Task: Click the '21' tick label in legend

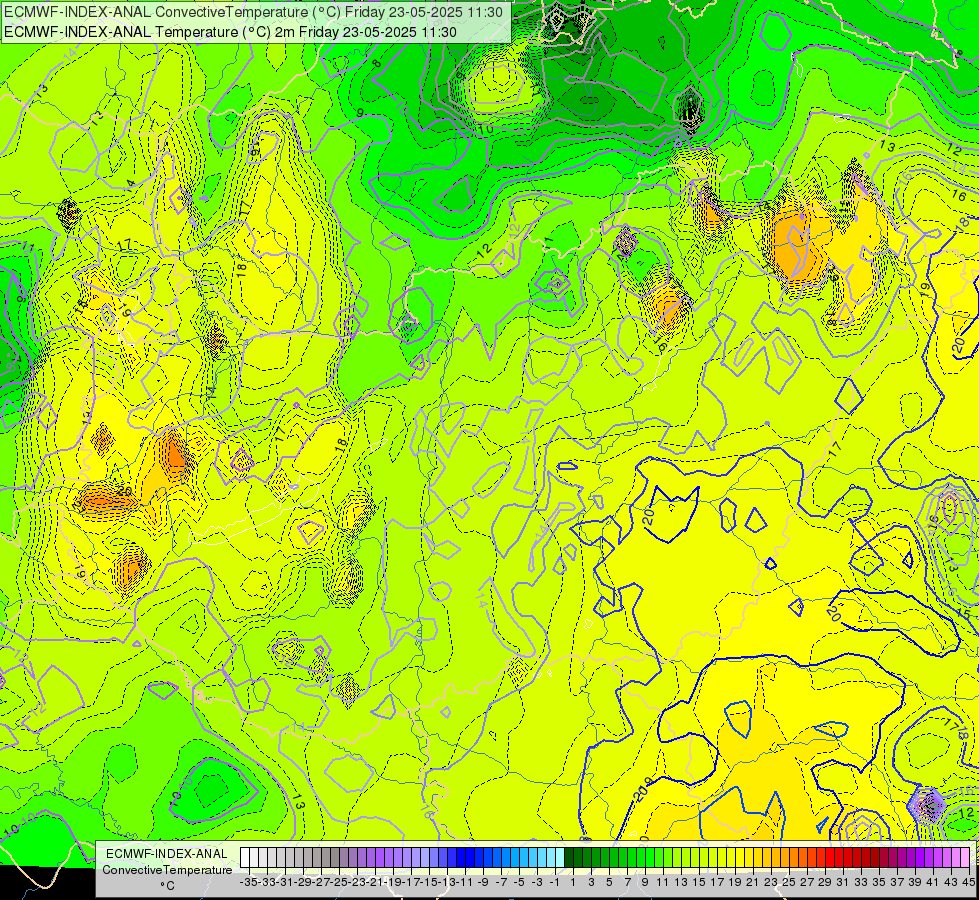Action: (x=754, y=882)
